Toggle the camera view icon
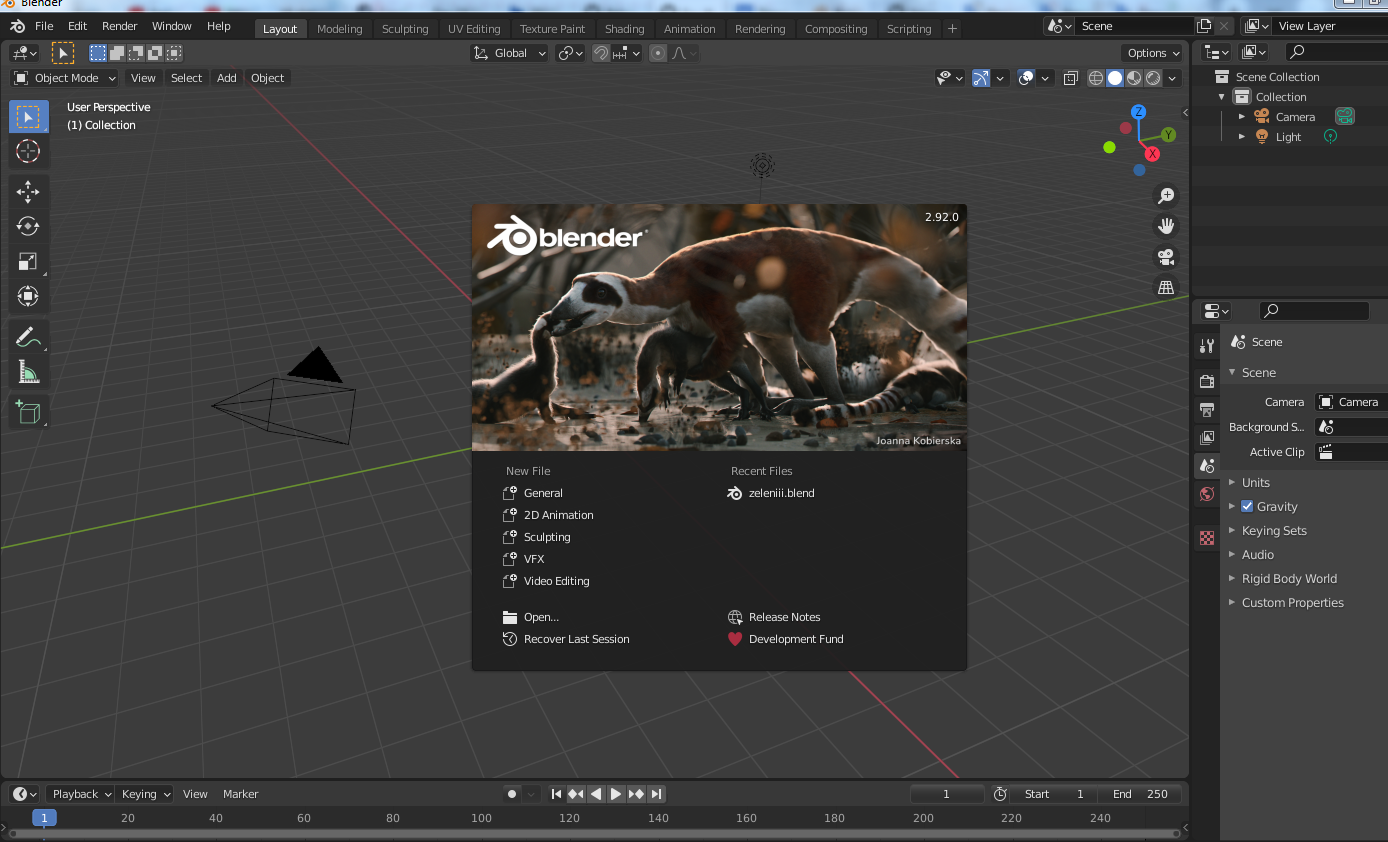This screenshot has height=842, width=1388. tap(1166, 257)
